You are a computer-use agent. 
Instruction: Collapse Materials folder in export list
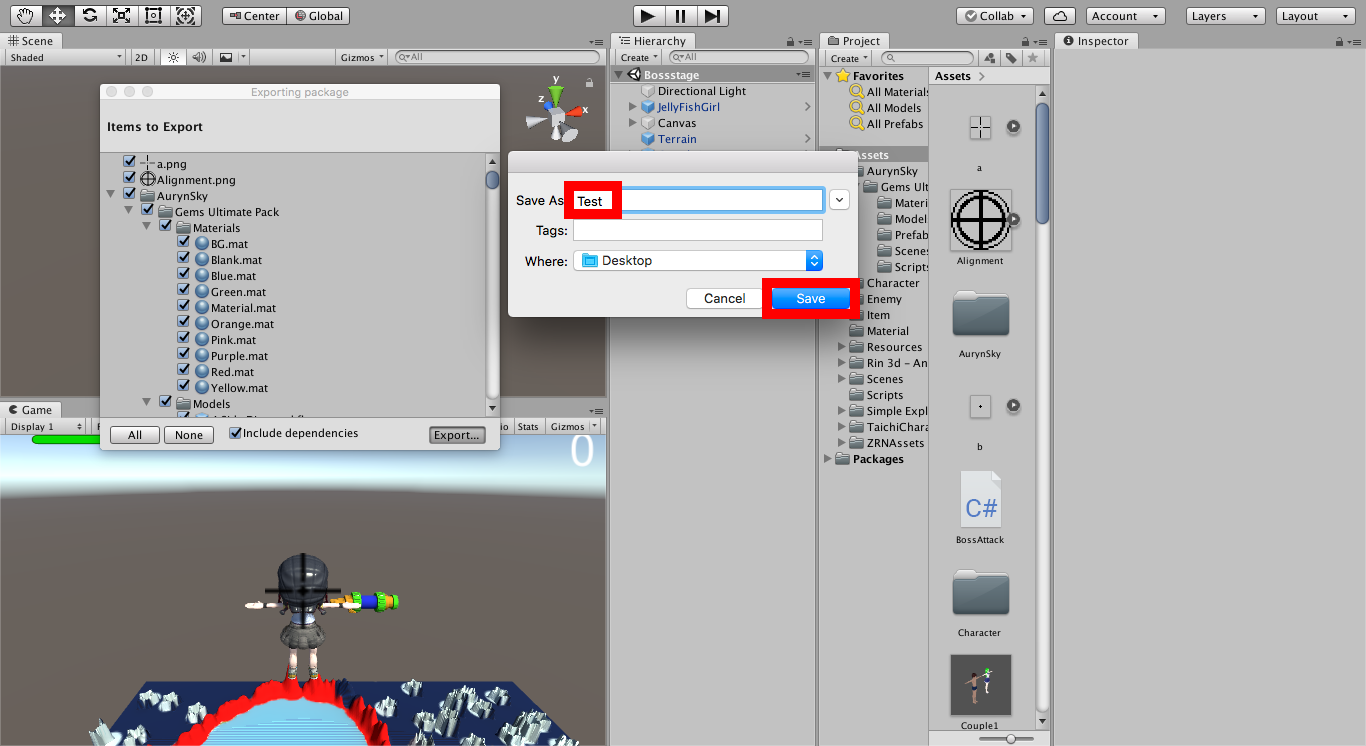tap(147, 227)
